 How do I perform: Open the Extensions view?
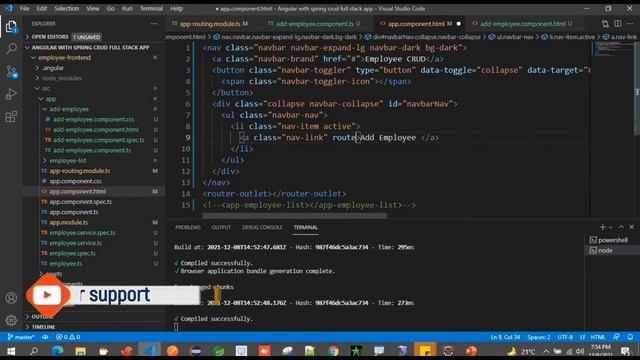[x=11, y=117]
